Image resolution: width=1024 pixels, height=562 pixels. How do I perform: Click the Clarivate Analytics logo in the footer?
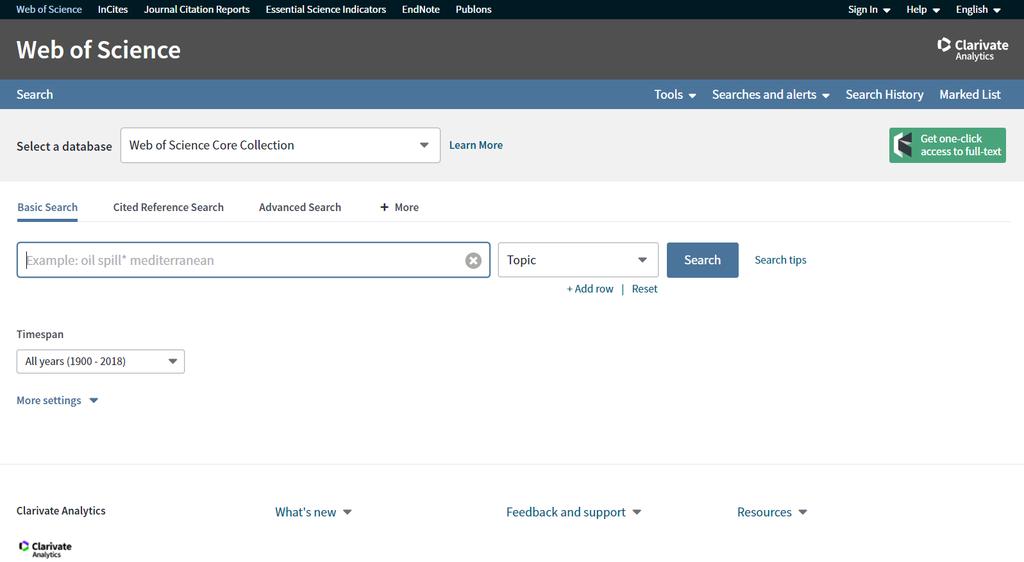(x=45, y=549)
